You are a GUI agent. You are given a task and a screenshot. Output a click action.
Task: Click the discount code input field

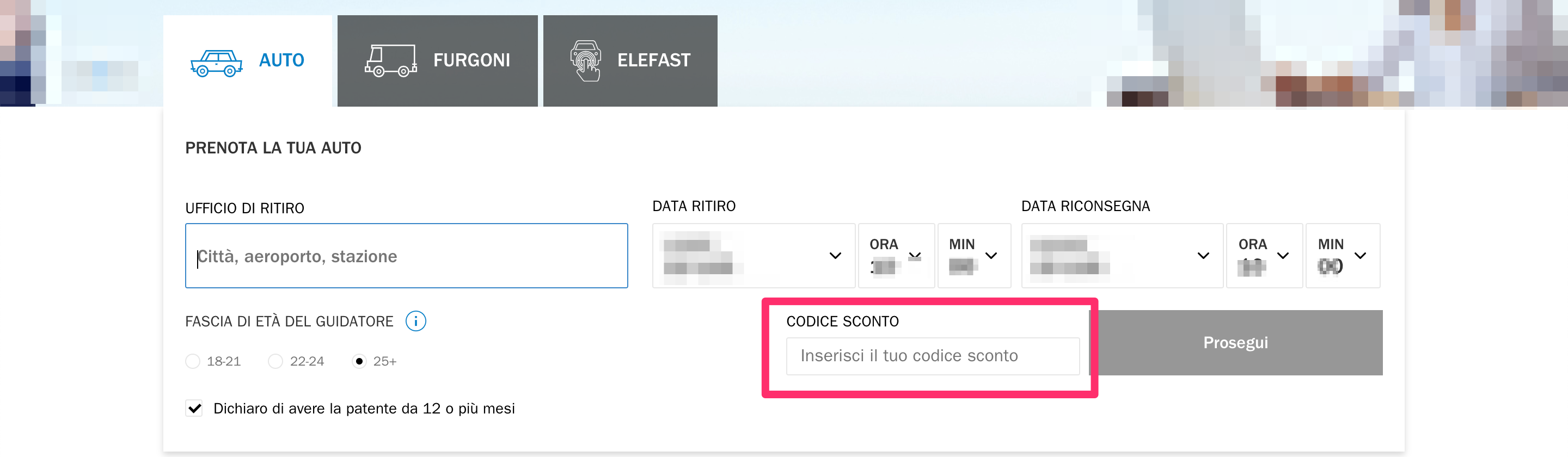tap(933, 356)
